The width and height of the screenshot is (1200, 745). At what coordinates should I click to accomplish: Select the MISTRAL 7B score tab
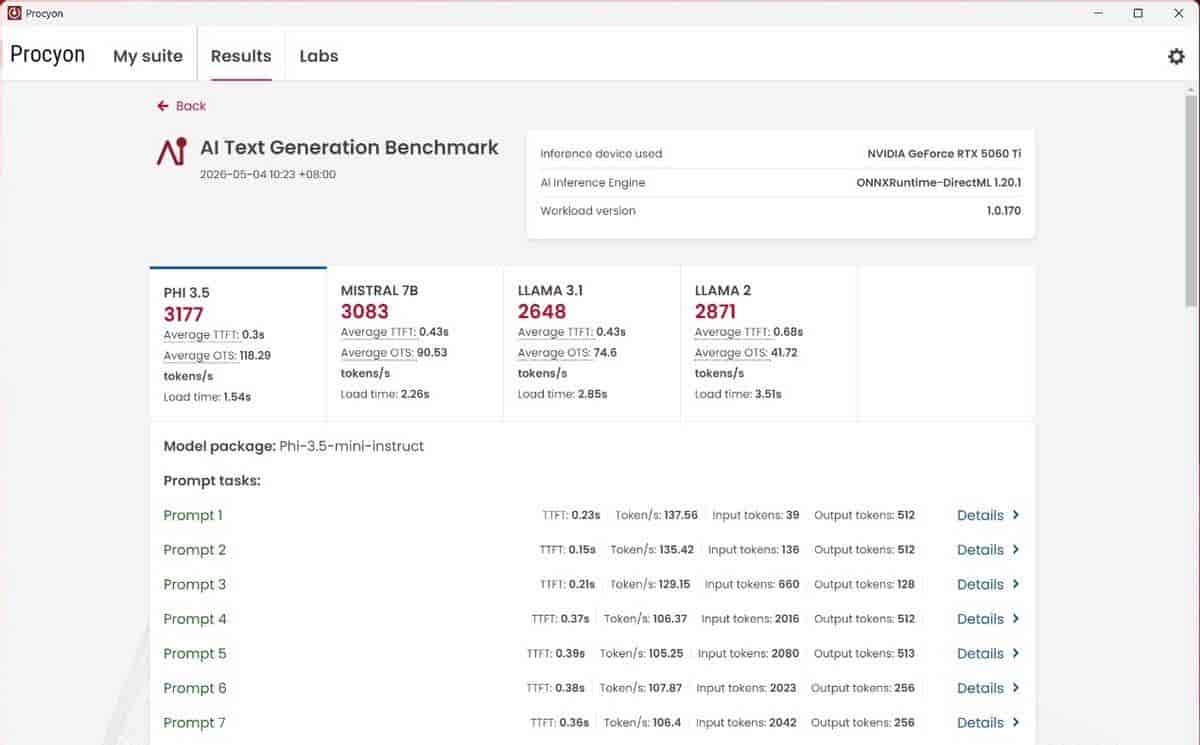[415, 344]
